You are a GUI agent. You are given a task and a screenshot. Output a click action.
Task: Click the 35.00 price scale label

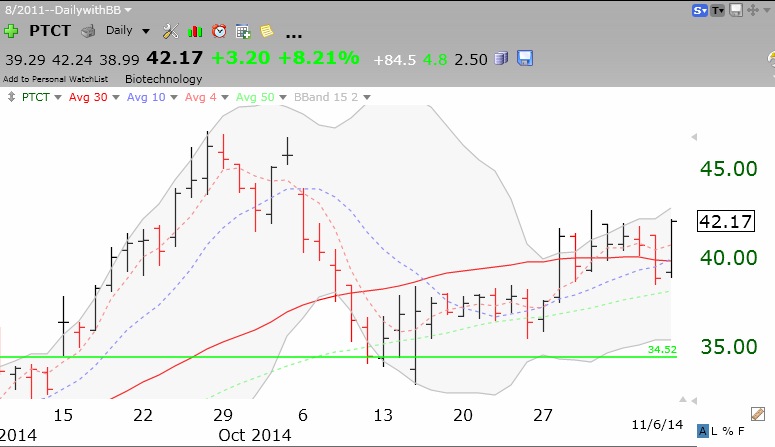click(x=729, y=347)
